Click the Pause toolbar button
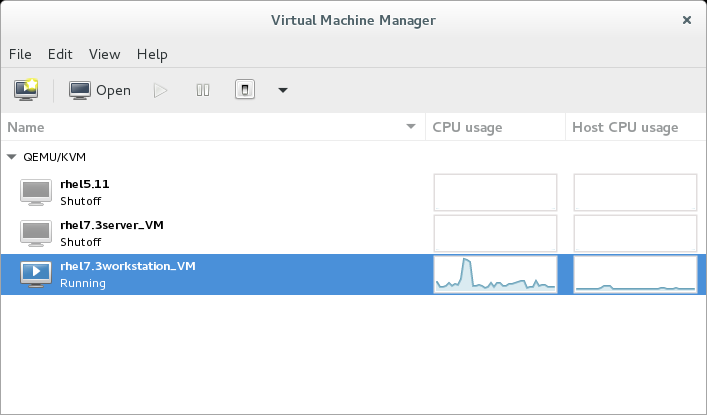Viewport: 707px width, 415px height. 203,90
